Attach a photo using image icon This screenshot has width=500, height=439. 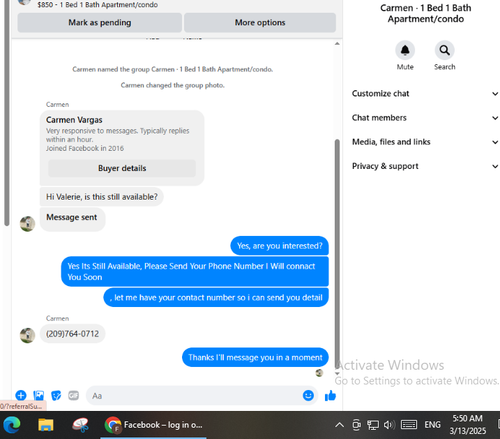[x=39, y=395]
